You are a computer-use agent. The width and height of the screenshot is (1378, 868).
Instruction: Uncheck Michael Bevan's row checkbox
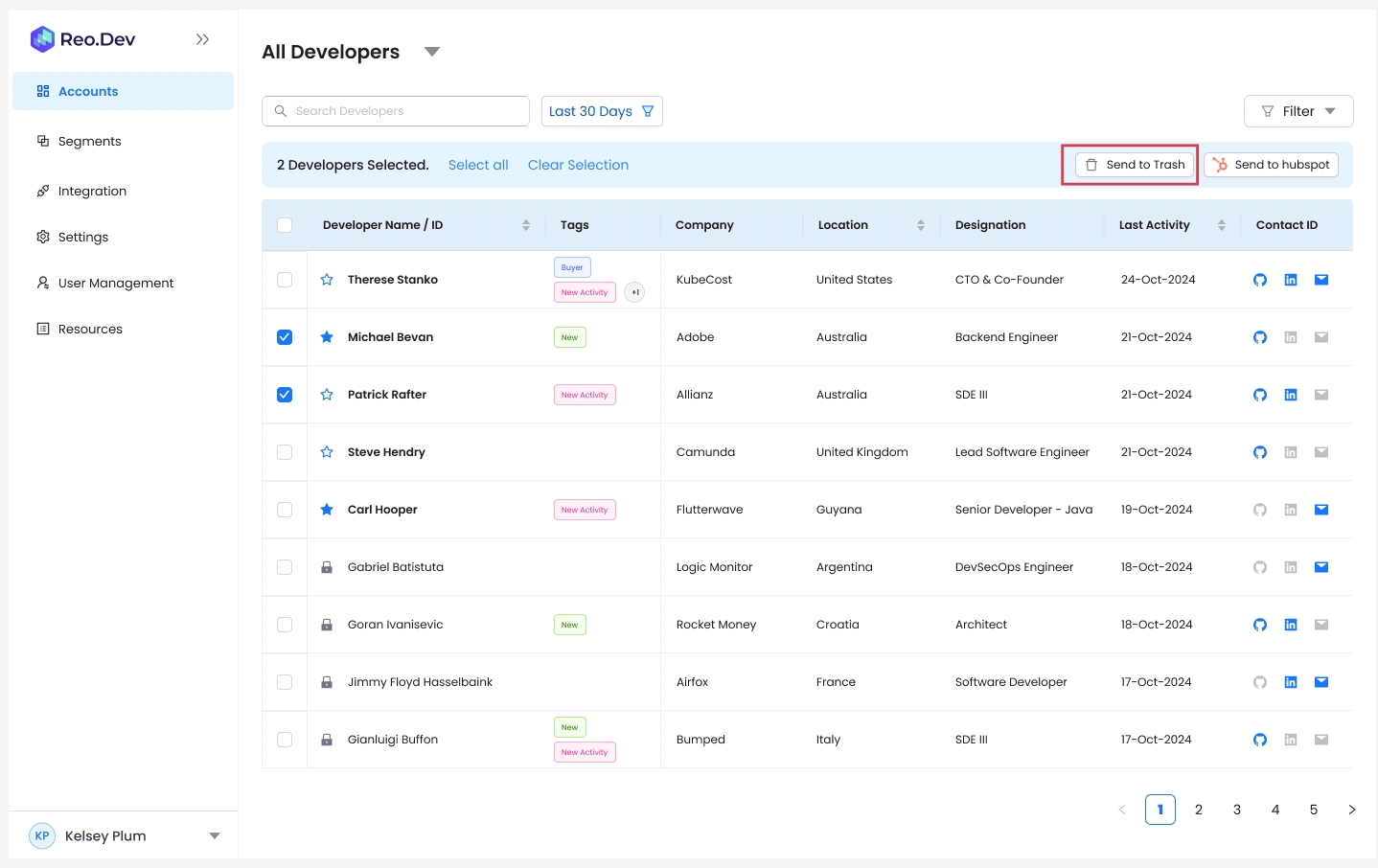285,337
